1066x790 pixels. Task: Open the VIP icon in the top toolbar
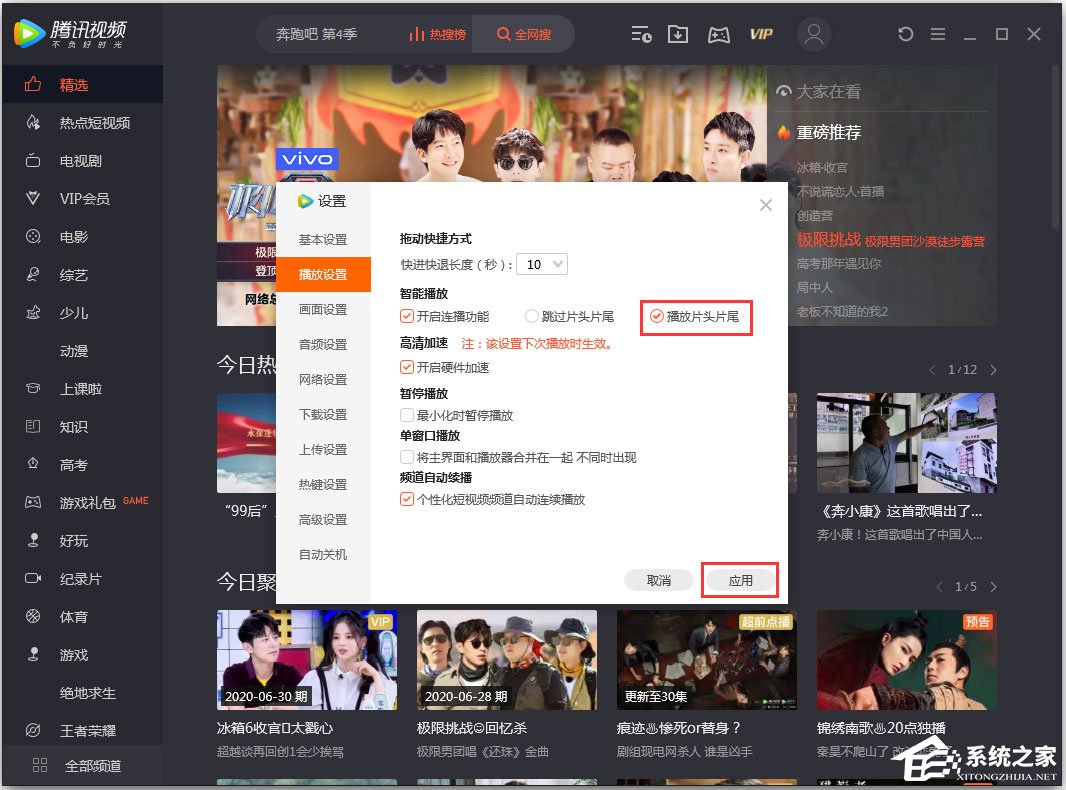point(761,34)
